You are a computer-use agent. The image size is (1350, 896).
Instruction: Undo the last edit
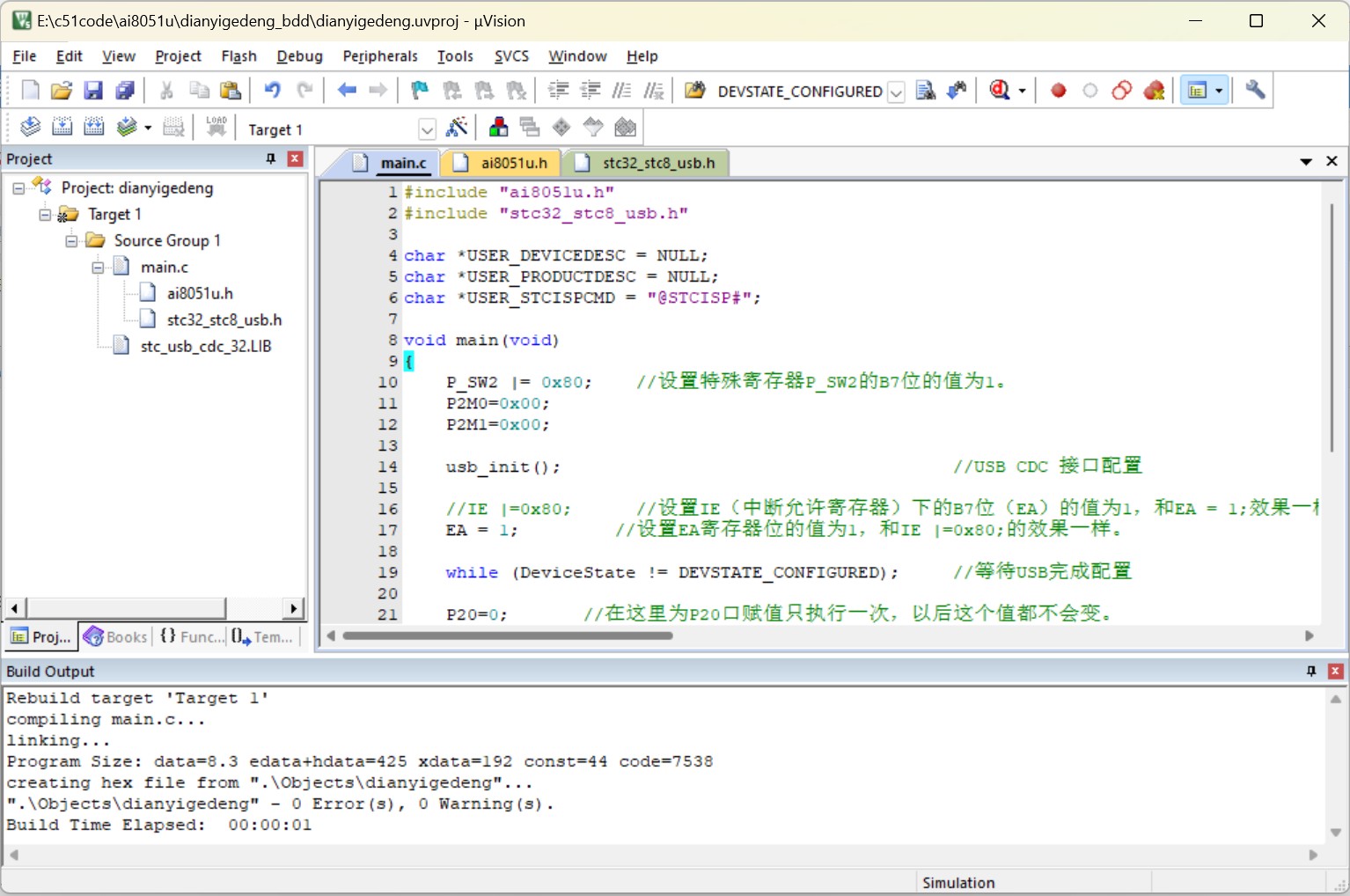(x=273, y=90)
